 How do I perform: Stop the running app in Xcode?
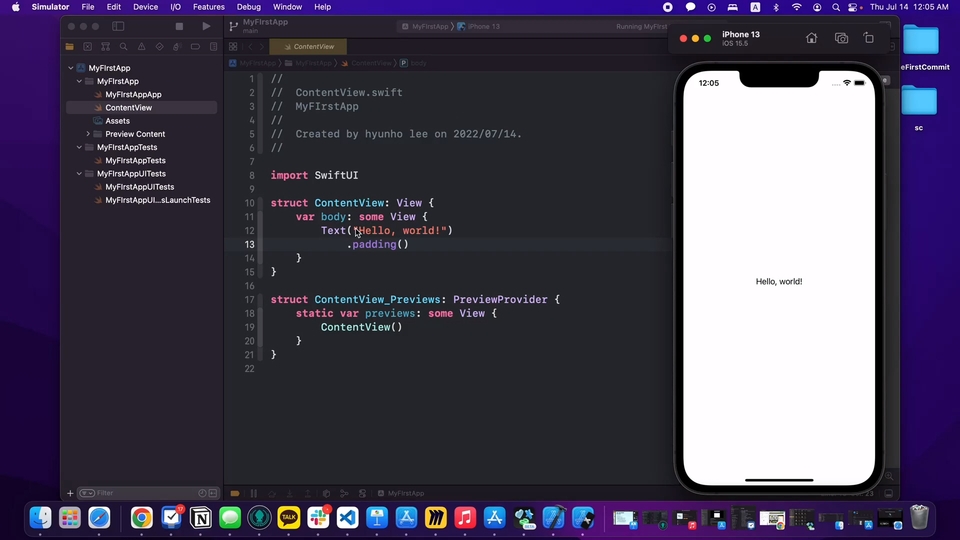179,26
